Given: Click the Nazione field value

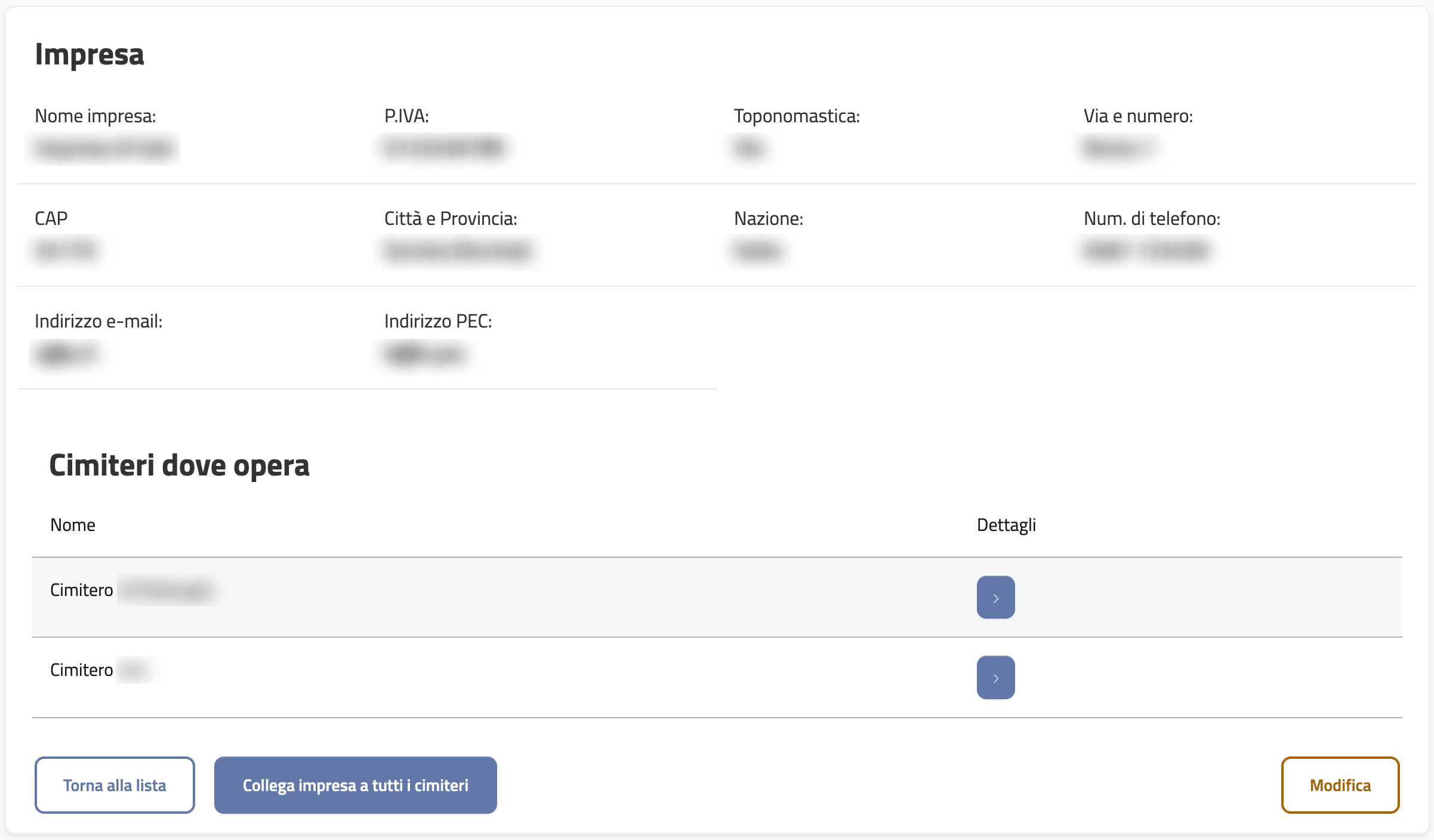Looking at the screenshot, I should [757, 251].
